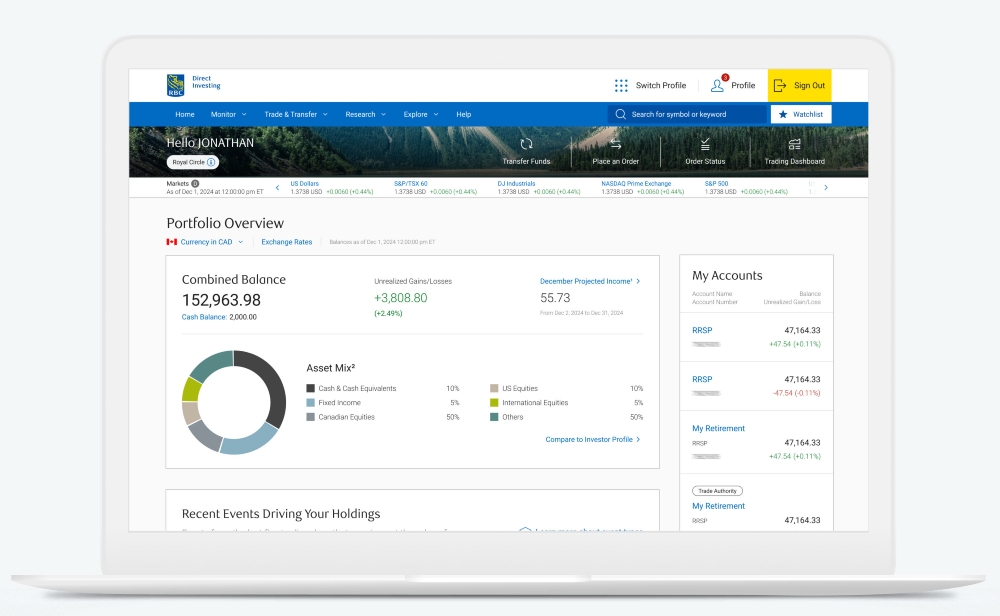Click International Equities color swatch
The image size is (1000, 616).
[x=494, y=402]
